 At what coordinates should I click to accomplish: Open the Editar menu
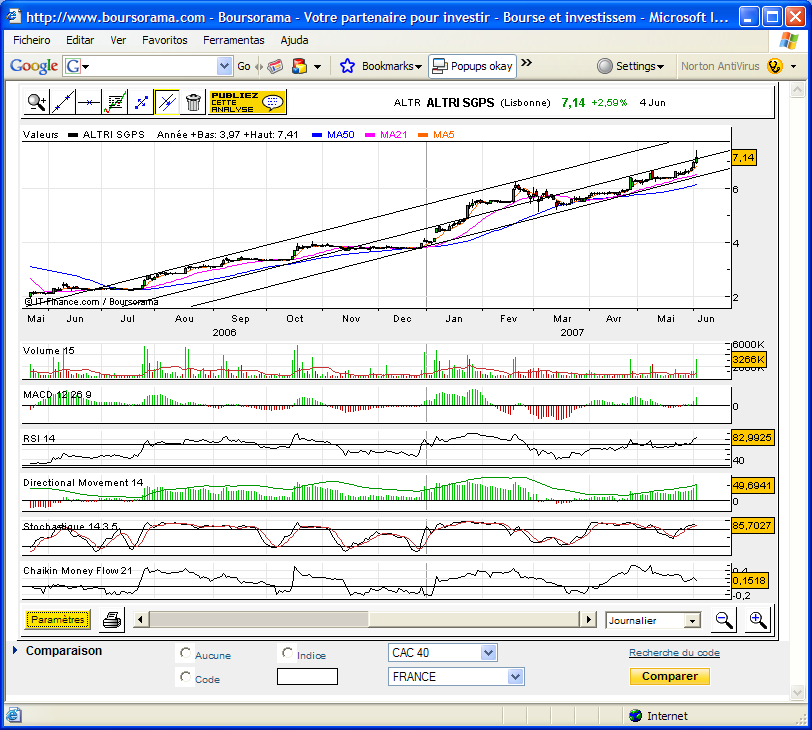pyautogui.click(x=80, y=40)
